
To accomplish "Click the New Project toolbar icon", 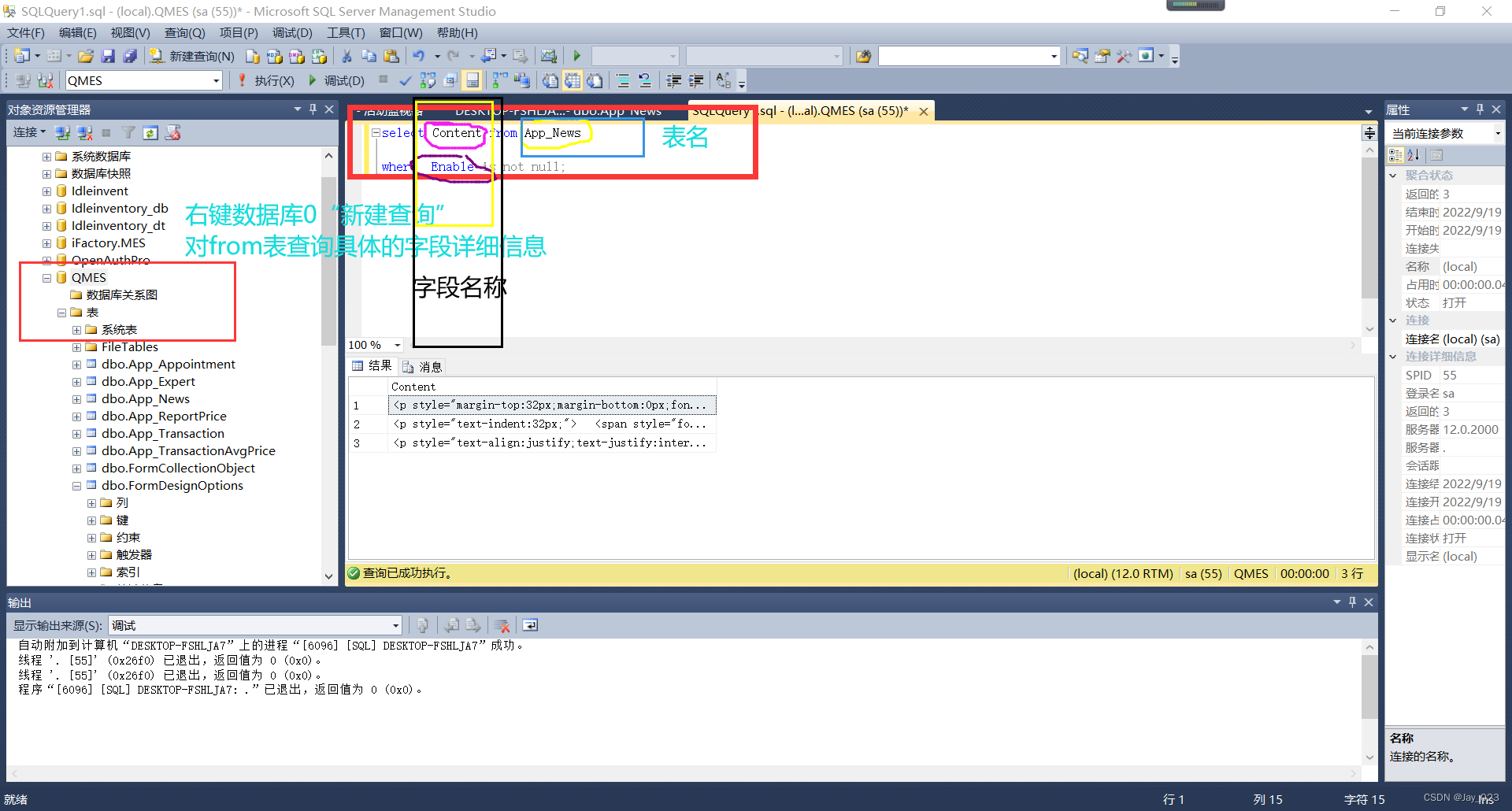I will [22, 56].
